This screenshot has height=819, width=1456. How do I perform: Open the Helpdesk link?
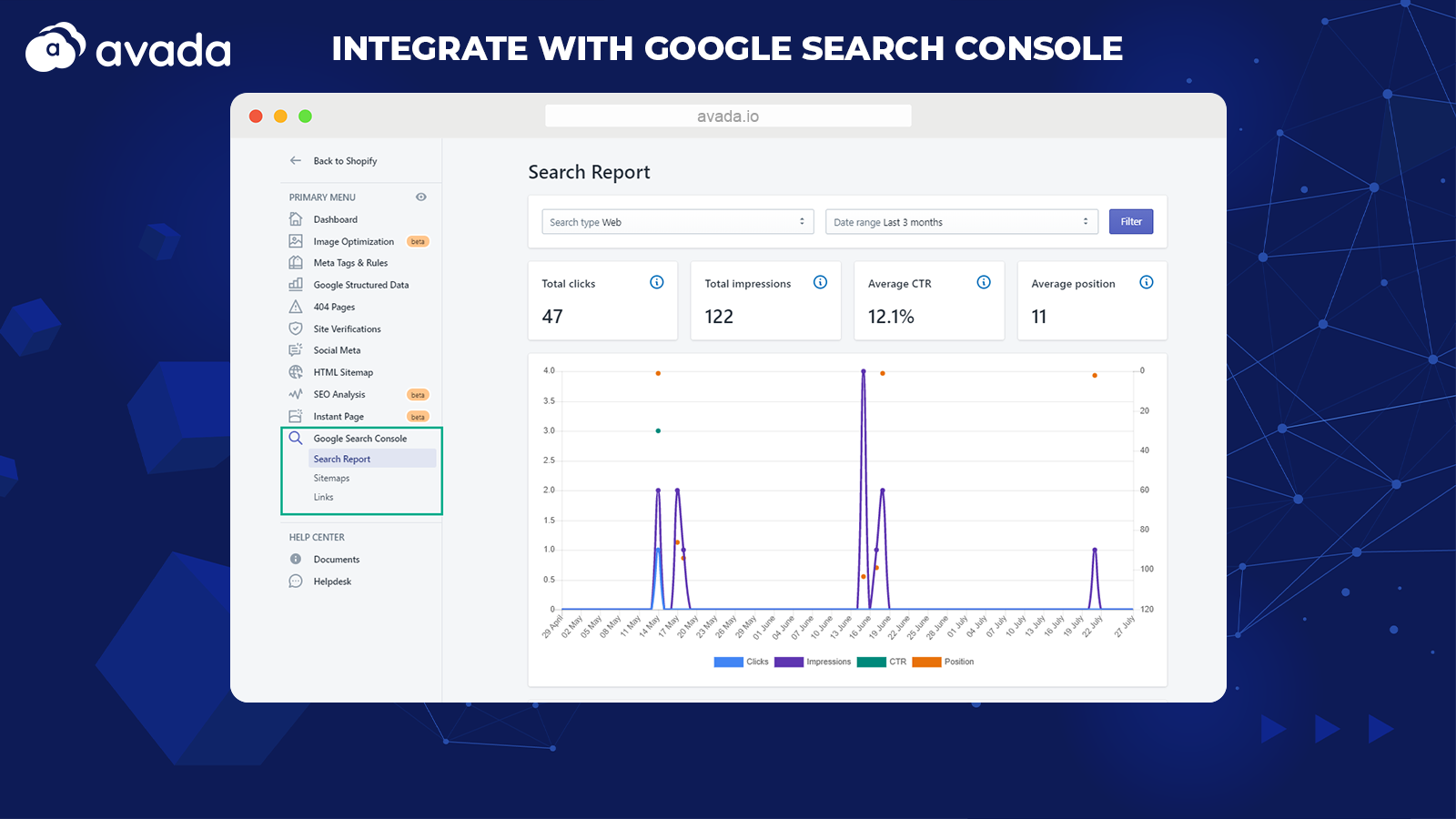pos(332,581)
